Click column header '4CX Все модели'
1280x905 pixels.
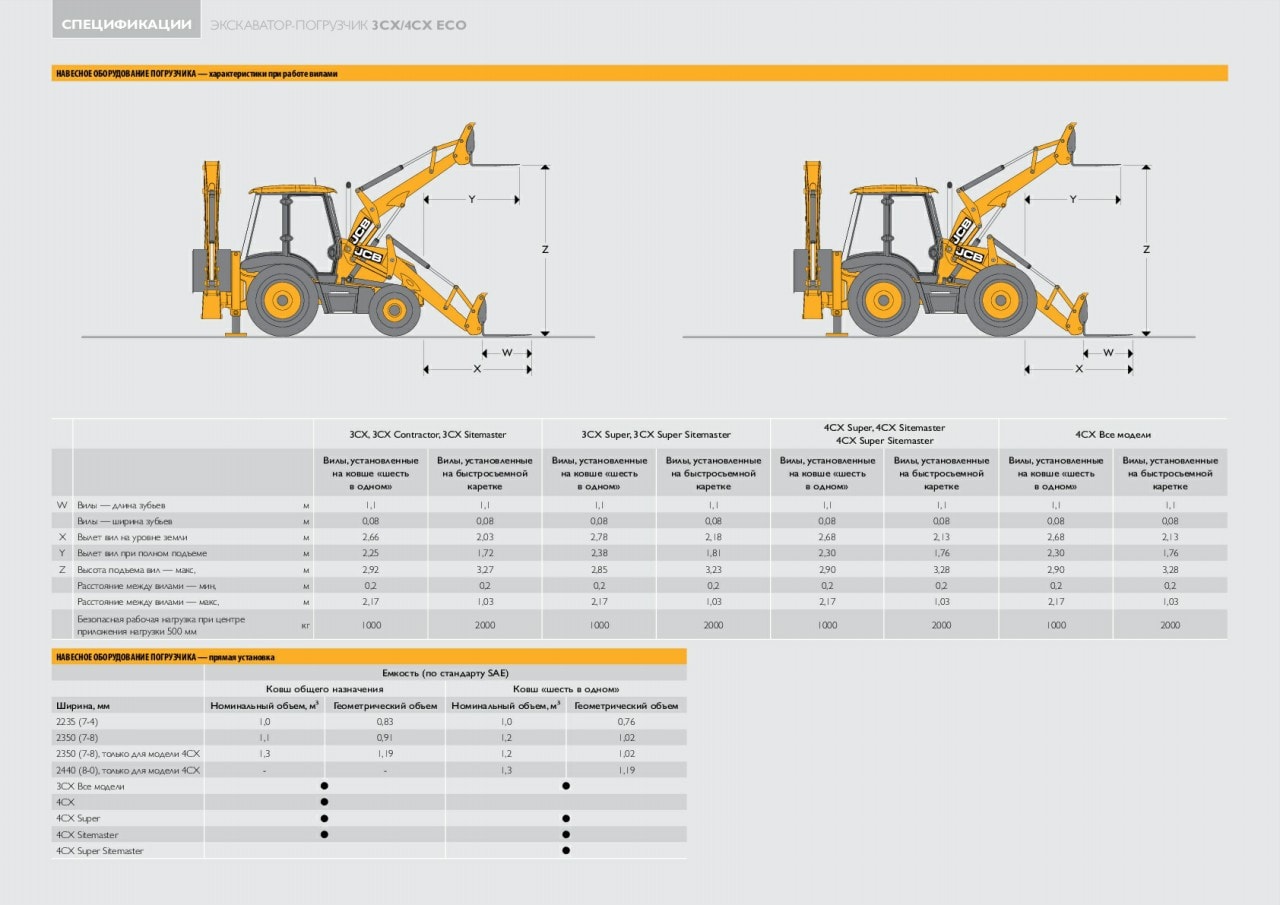(1113, 435)
